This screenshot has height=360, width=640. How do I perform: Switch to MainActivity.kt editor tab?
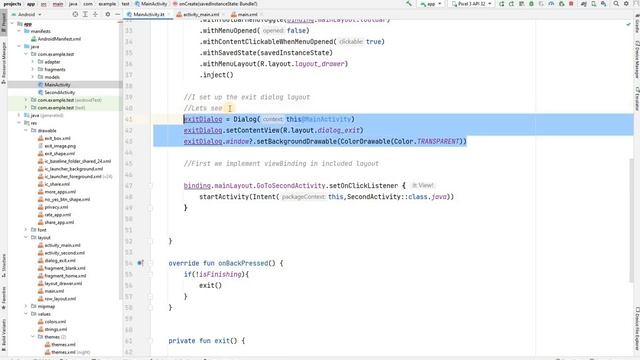(x=146, y=14)
